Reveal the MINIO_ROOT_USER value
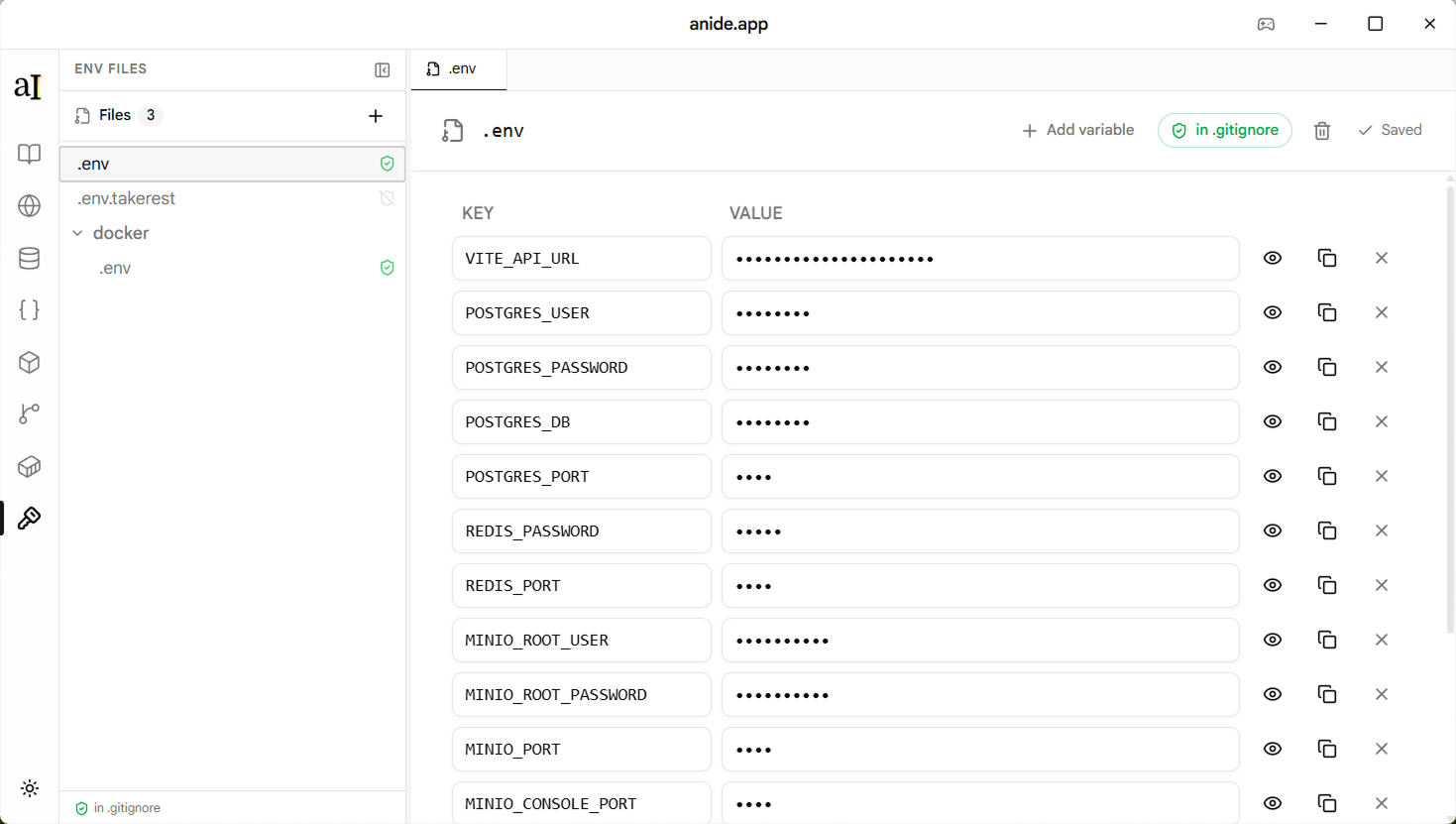Viewport: 1456px width, 824px height. 1273,640
